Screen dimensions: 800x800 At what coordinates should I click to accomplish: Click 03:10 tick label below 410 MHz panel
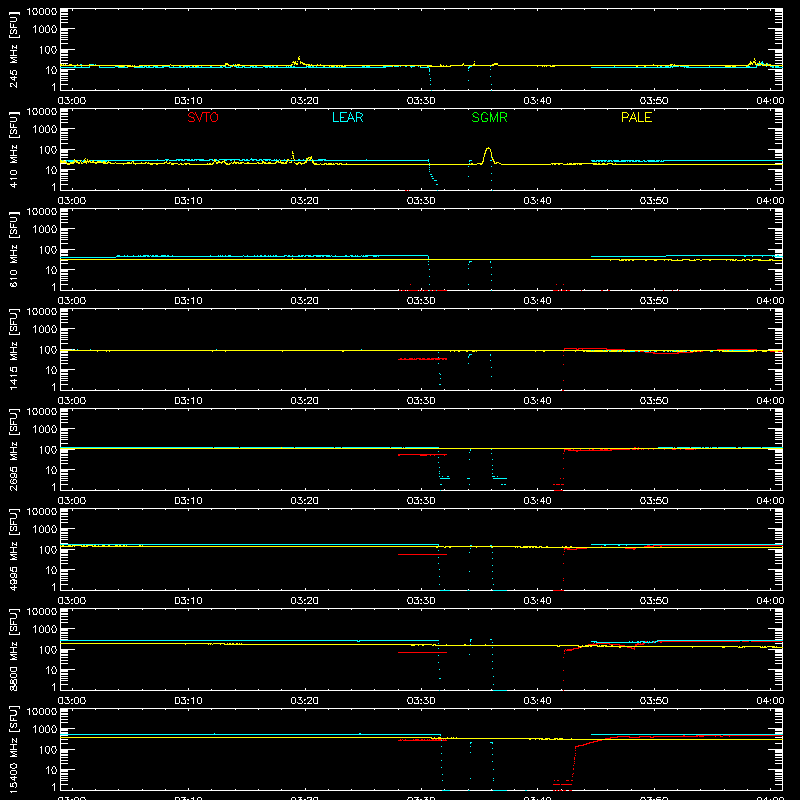188,201
